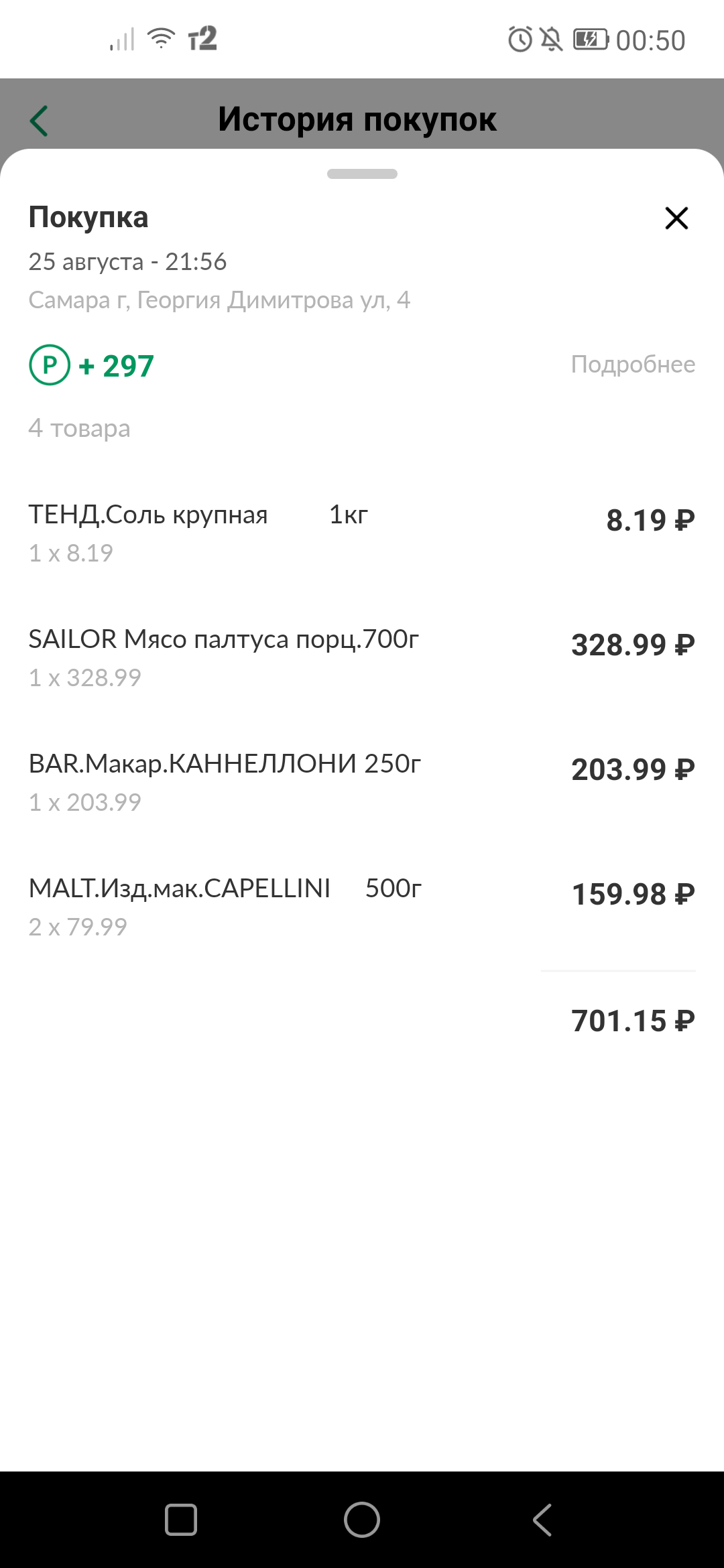This screenshot has height=1568, width=724.
Task: Tap the green bonus points P icon
Action: coord(50,365)
